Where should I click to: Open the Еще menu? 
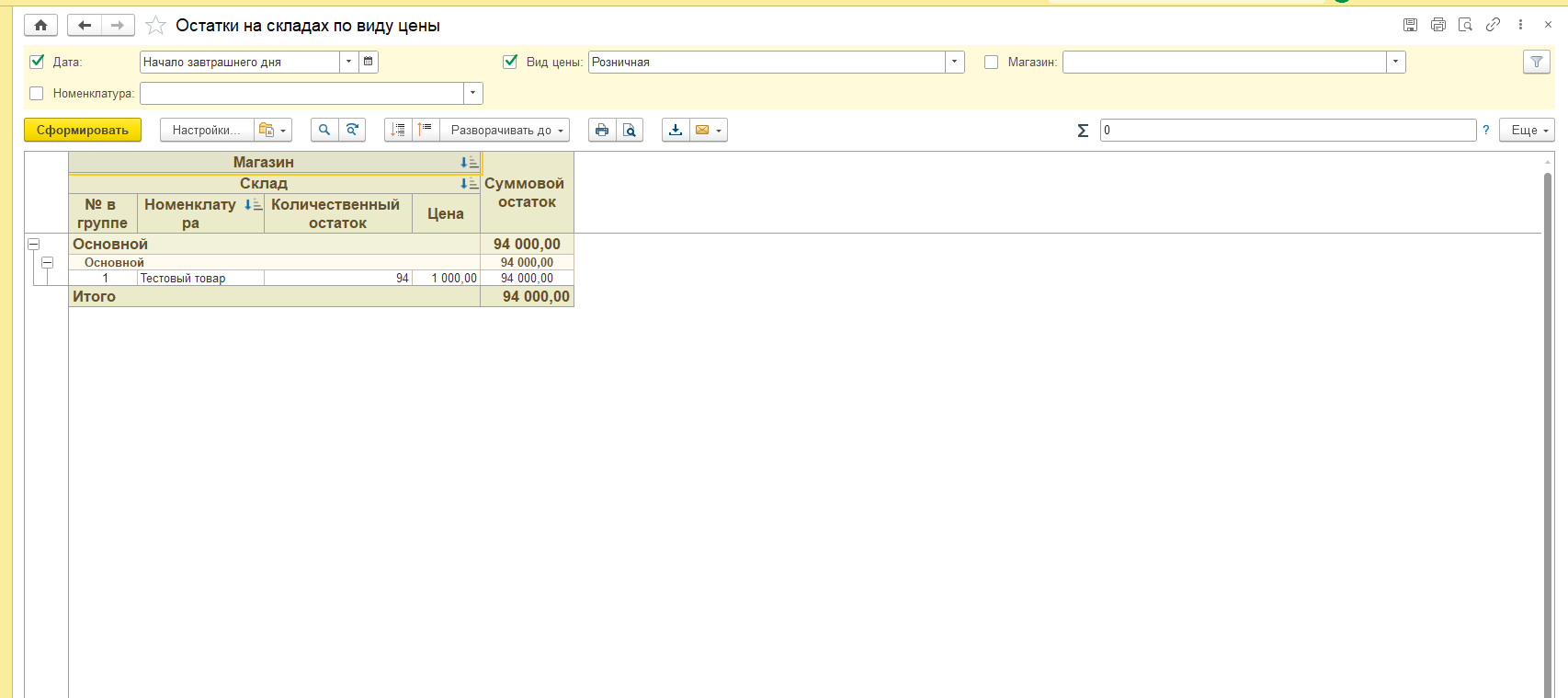click(1526, 131)
